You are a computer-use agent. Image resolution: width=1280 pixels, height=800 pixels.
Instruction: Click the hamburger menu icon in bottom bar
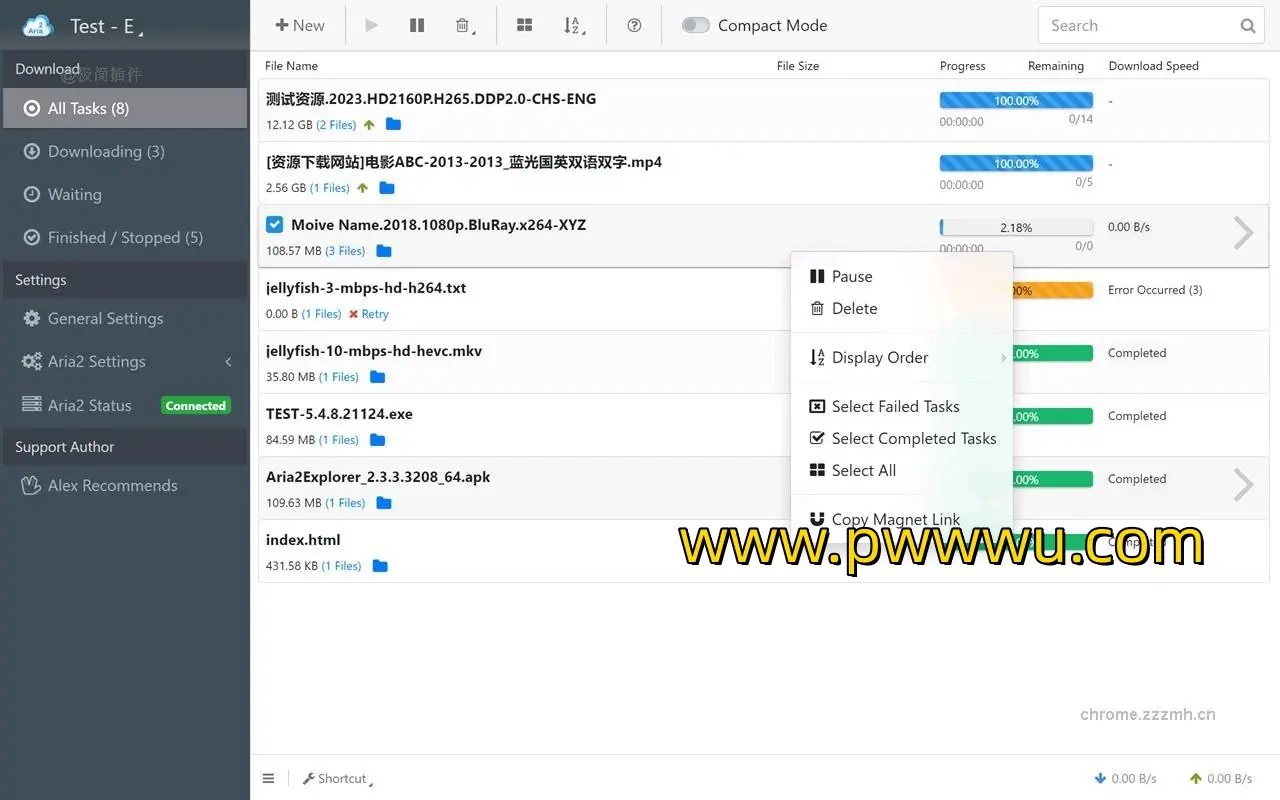[268, 778]
